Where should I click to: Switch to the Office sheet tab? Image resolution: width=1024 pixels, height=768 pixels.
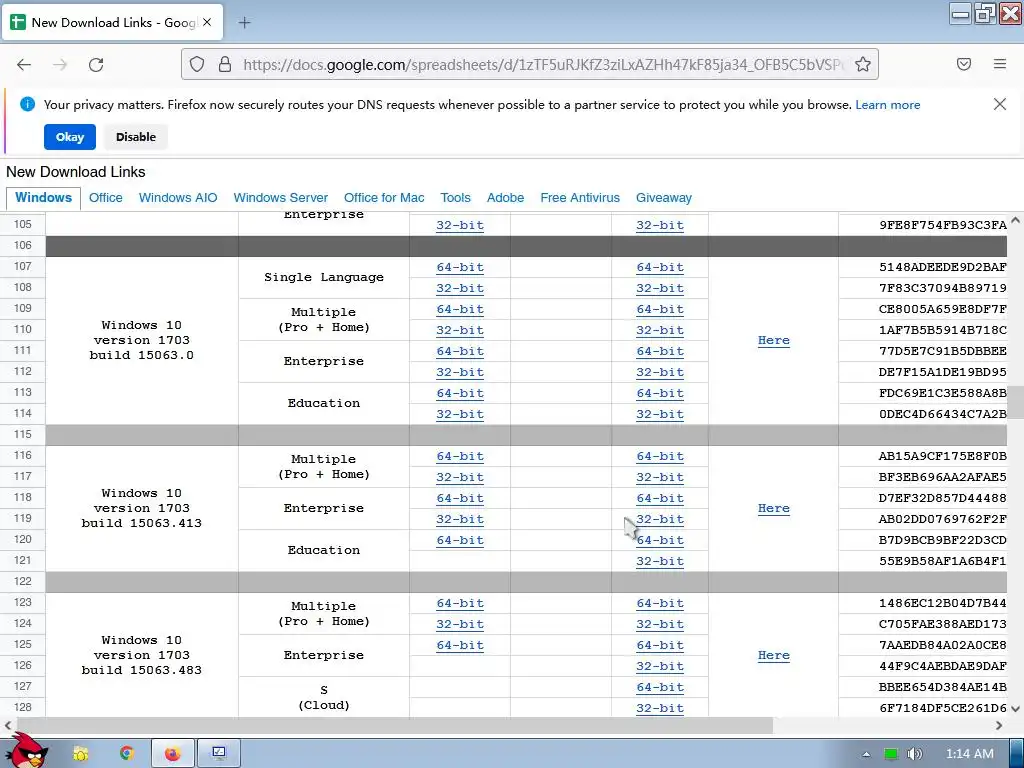click(x=106, y=198)
